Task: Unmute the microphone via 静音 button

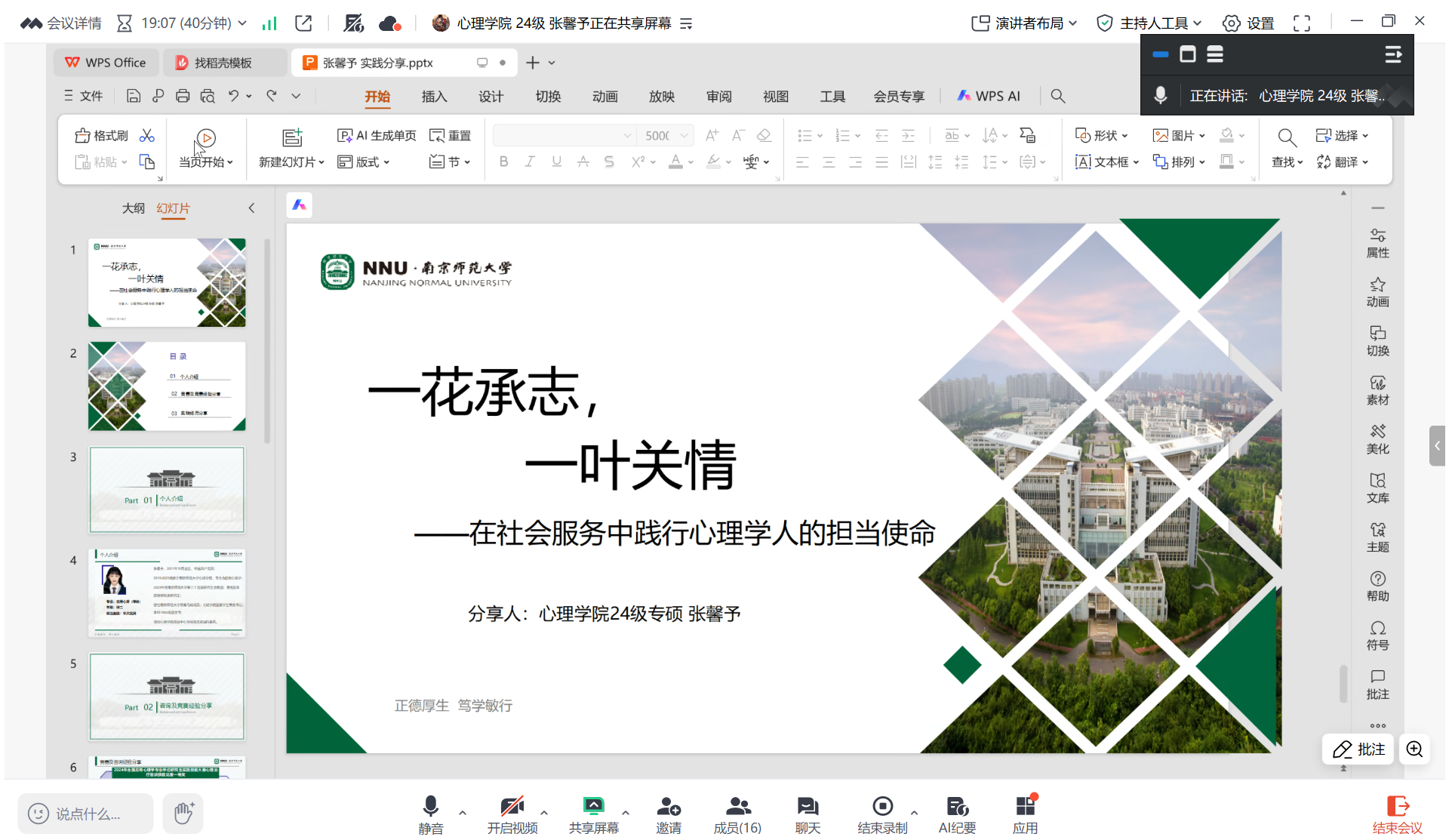Action: click(x=430, y=806)
